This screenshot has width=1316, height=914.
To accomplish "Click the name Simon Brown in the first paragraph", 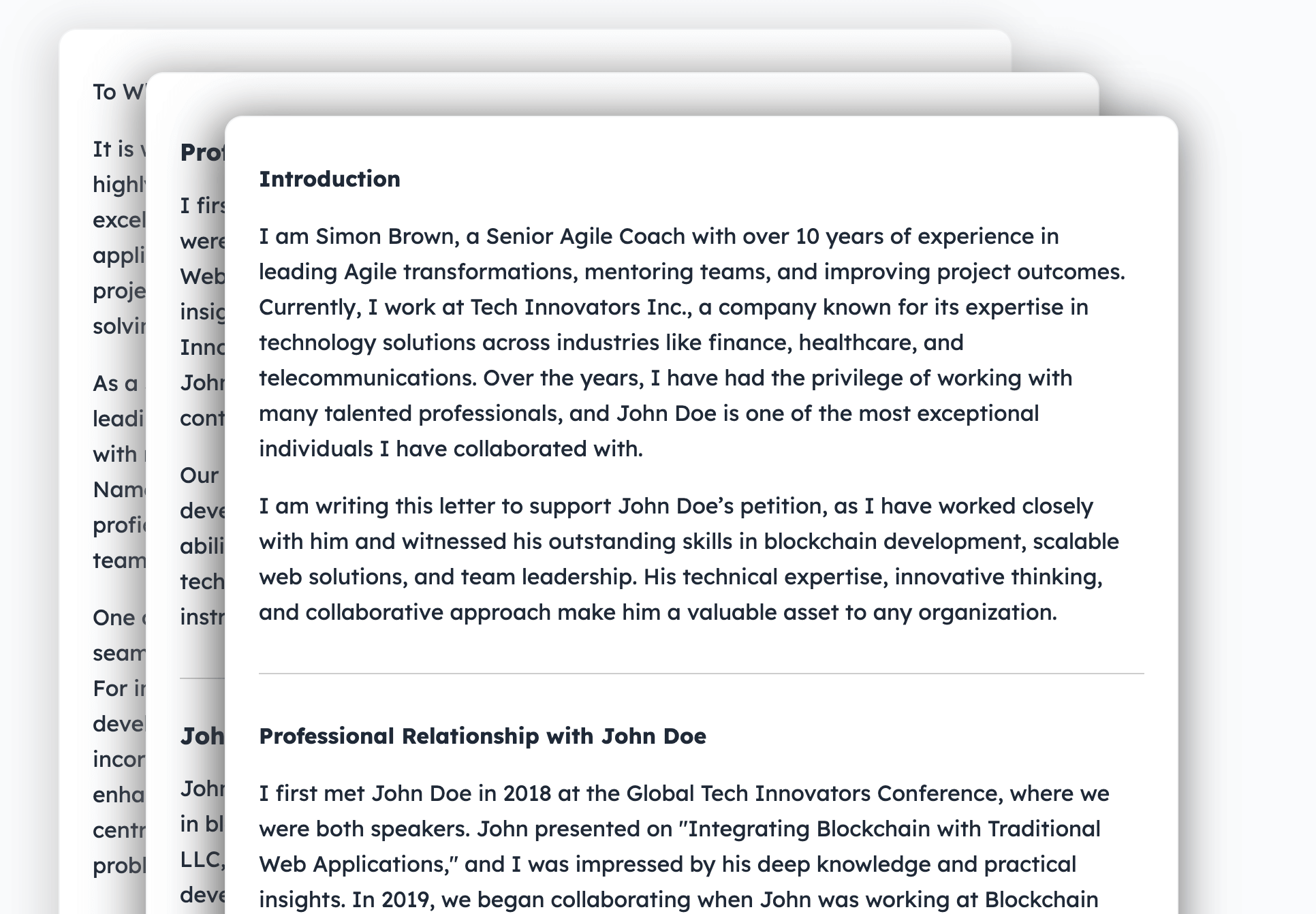I will coord(386,236).
